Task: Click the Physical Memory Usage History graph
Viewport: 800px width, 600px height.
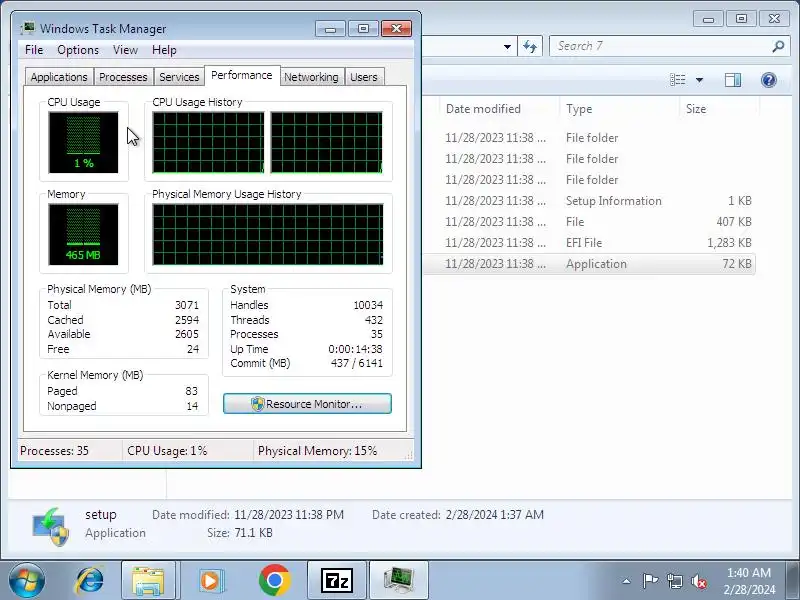Action: coord(268,234)
